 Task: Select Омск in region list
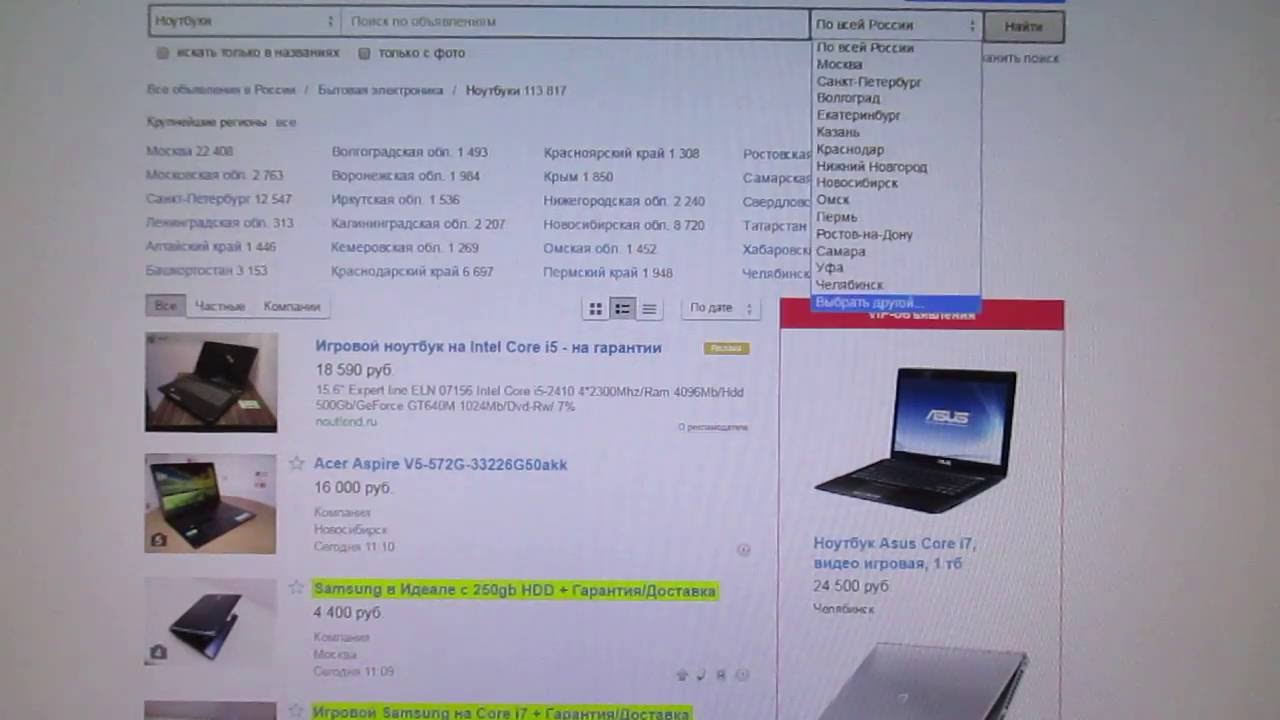click(x=833, y=200)
